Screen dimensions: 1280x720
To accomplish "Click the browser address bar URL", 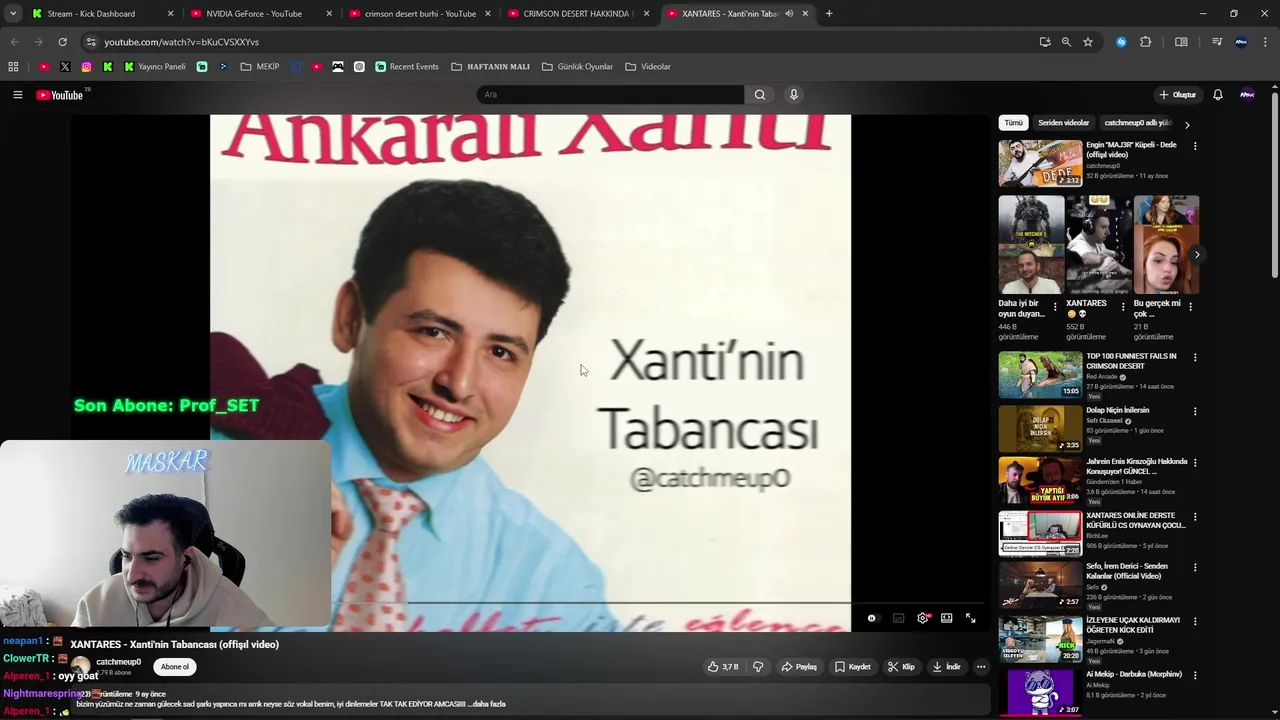I will coord(181,42).
